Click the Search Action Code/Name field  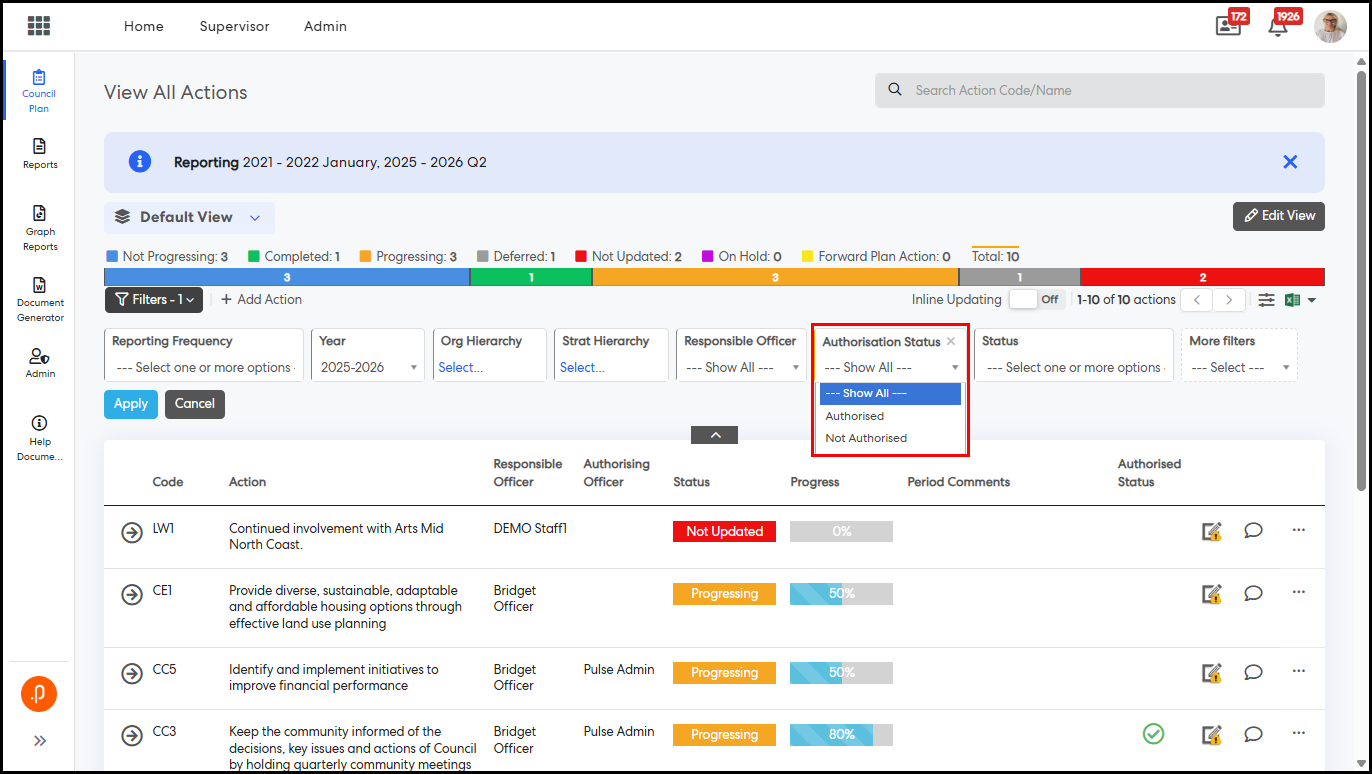[x=1099, y=90]
